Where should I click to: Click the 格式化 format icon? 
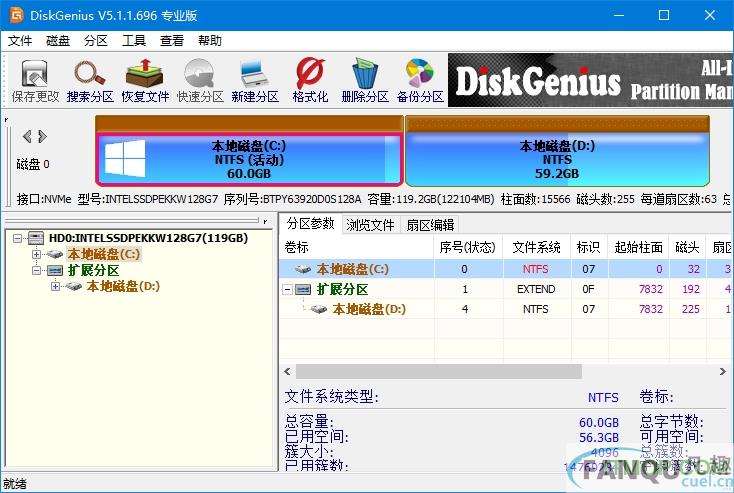(x=310, y=81)
